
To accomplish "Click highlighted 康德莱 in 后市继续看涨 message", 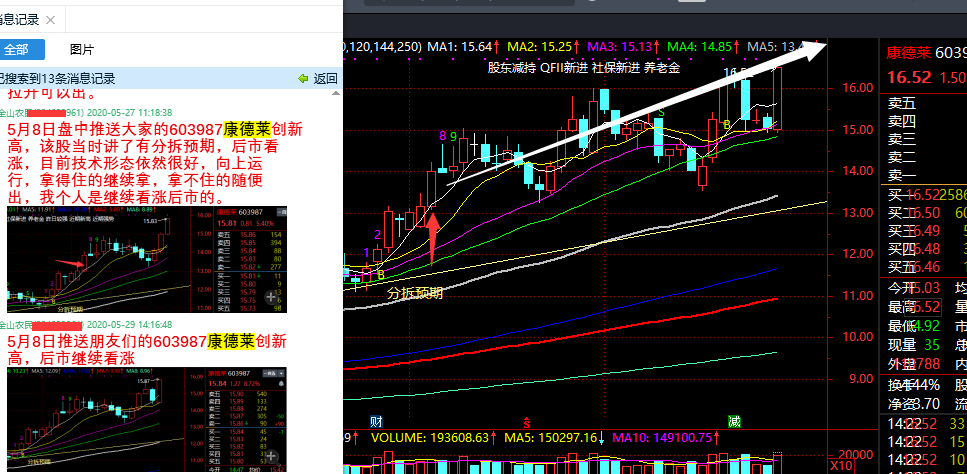I will point(231,341).
